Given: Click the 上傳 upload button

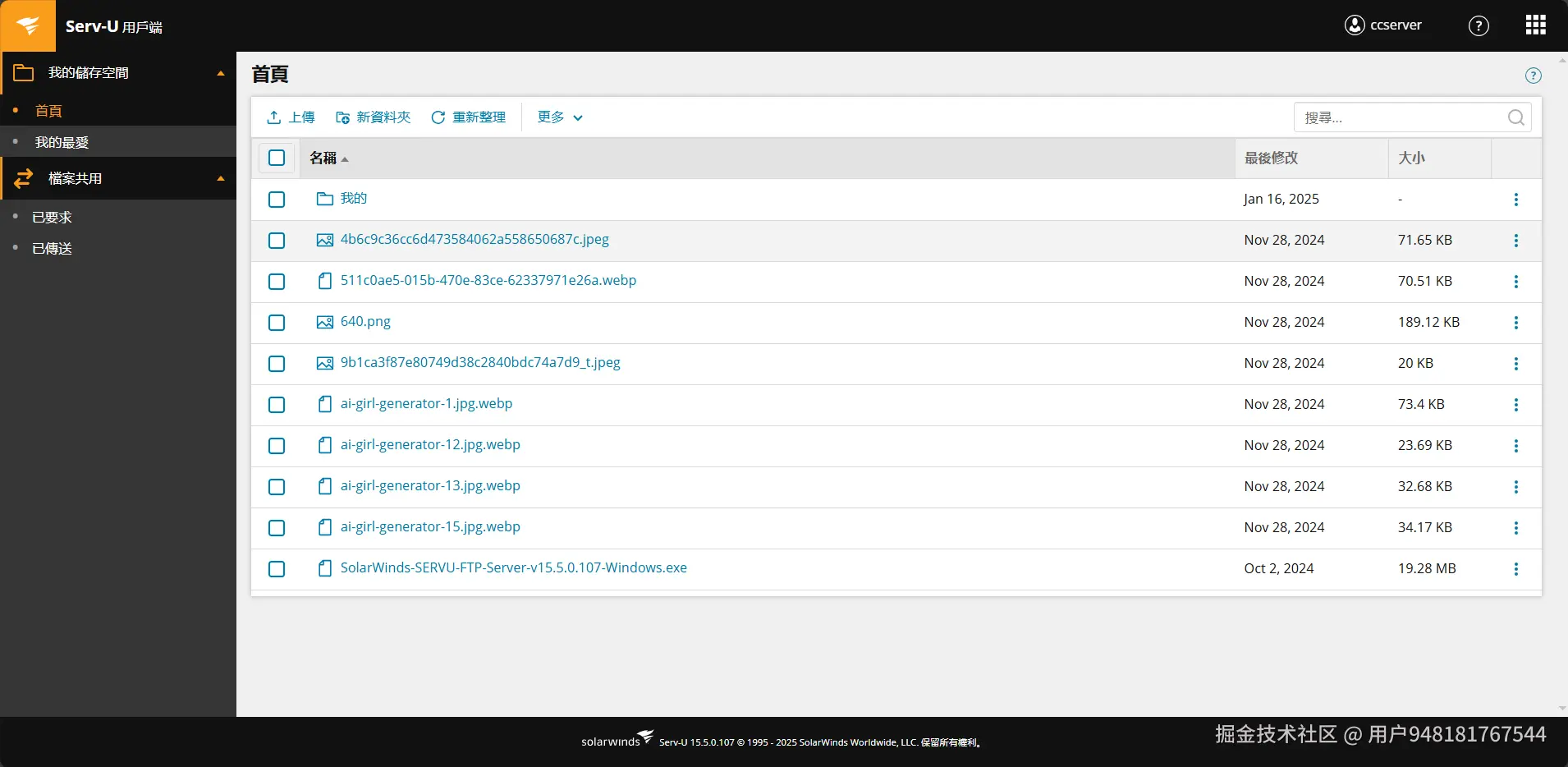Looking at the screenshot, I should tap(291, 117).
